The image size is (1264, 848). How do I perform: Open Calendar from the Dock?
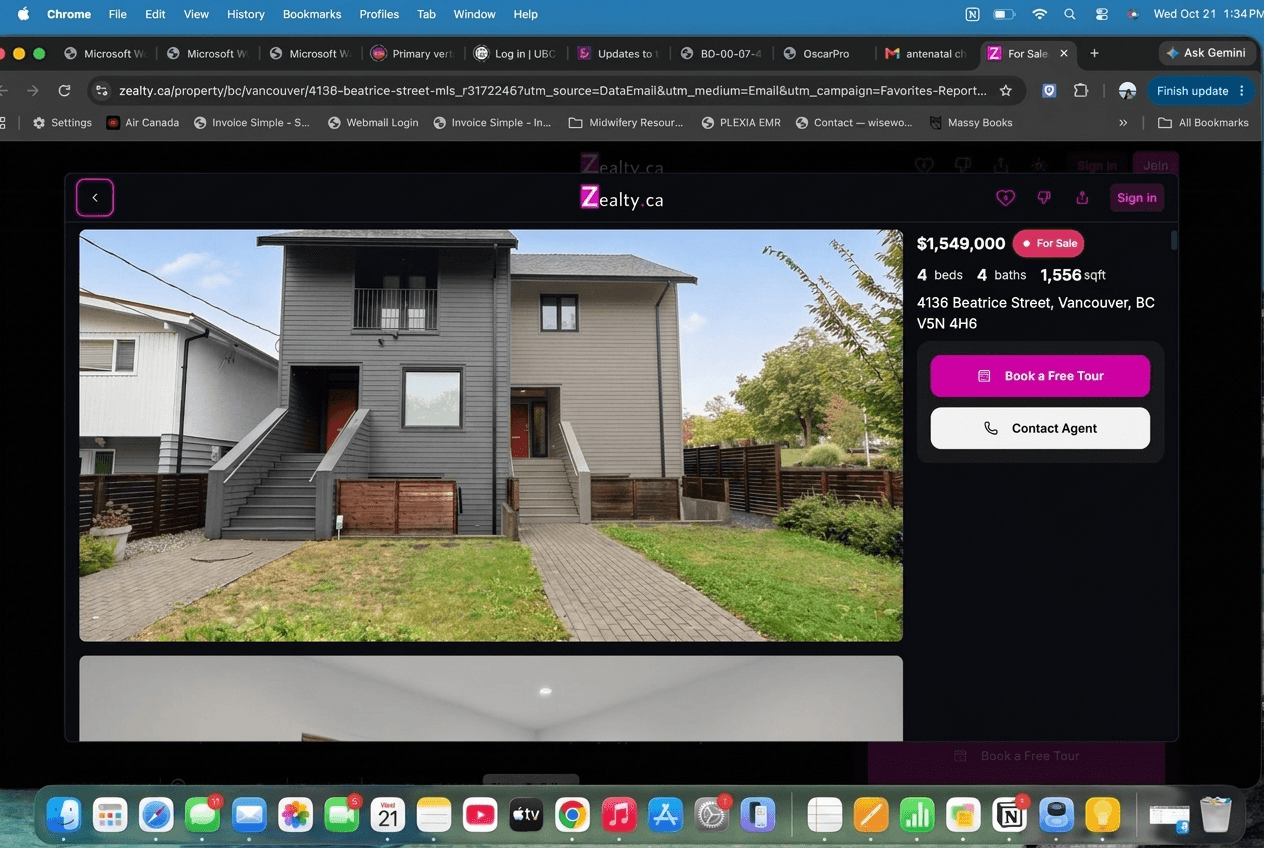(388, 816)
